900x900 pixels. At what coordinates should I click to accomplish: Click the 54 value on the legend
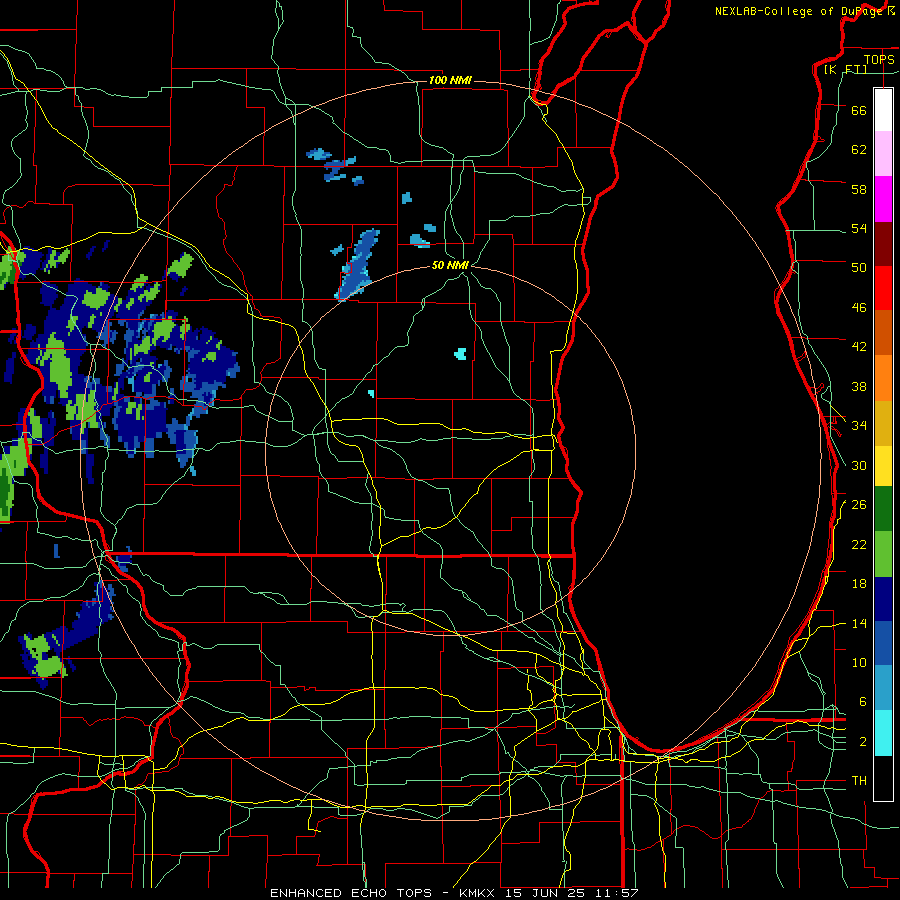[859, 228]
